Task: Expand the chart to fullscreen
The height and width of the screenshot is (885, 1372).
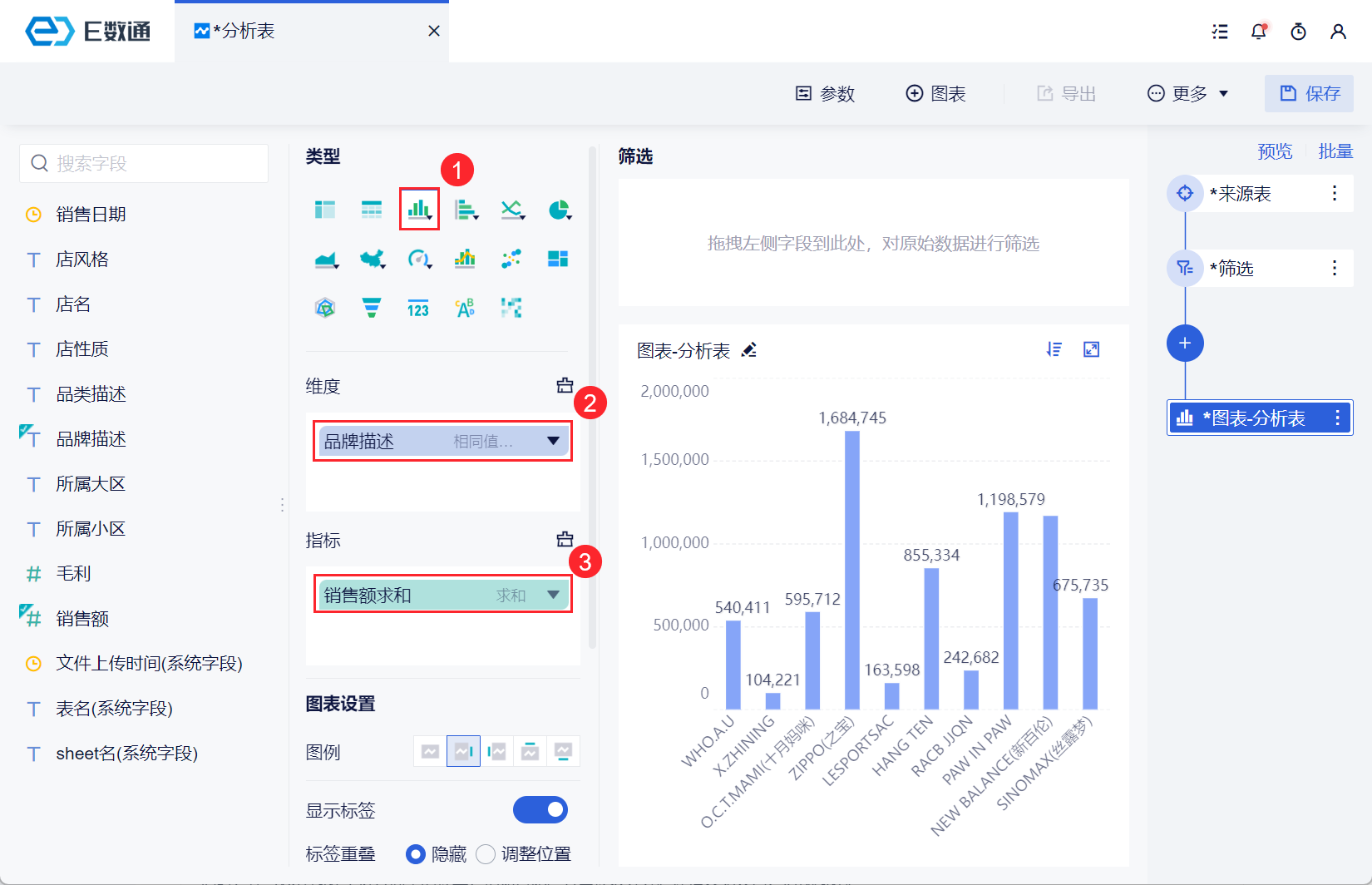Action: pos(1092,349)
